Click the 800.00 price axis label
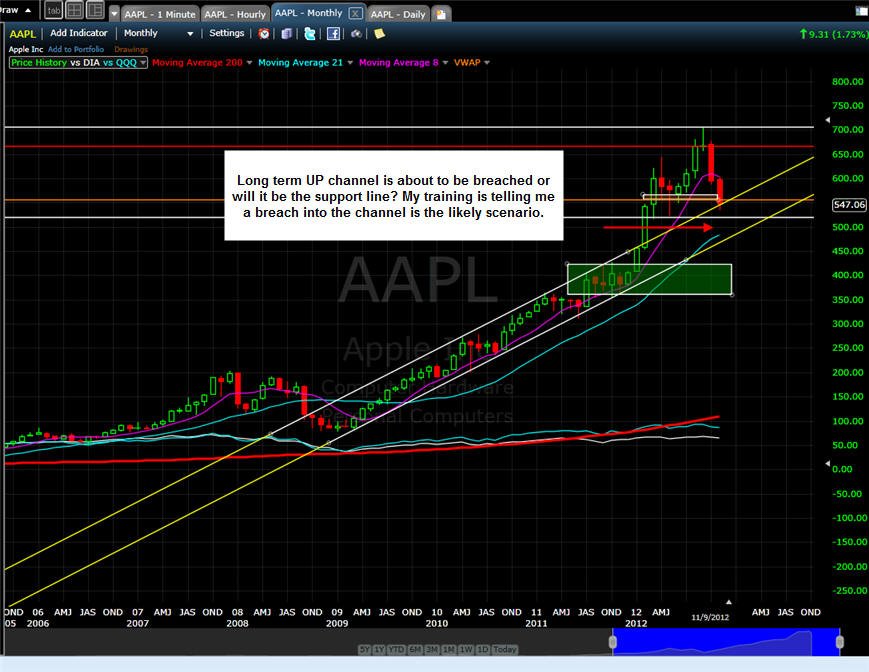The height and width of the screenshot is (672, 869). tap(847, 82)
